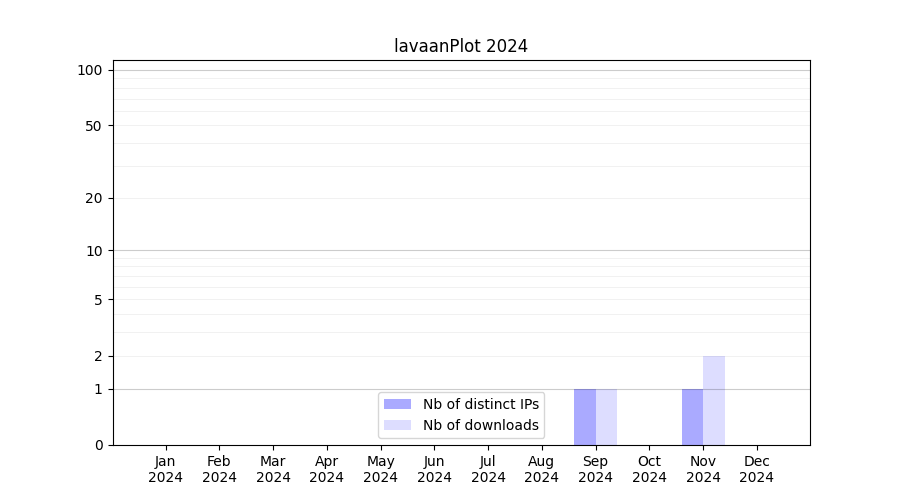Viewport: 900px width, 500px height.
Task: Click the Mar 2024 axis label
Action: pos(273,469)
